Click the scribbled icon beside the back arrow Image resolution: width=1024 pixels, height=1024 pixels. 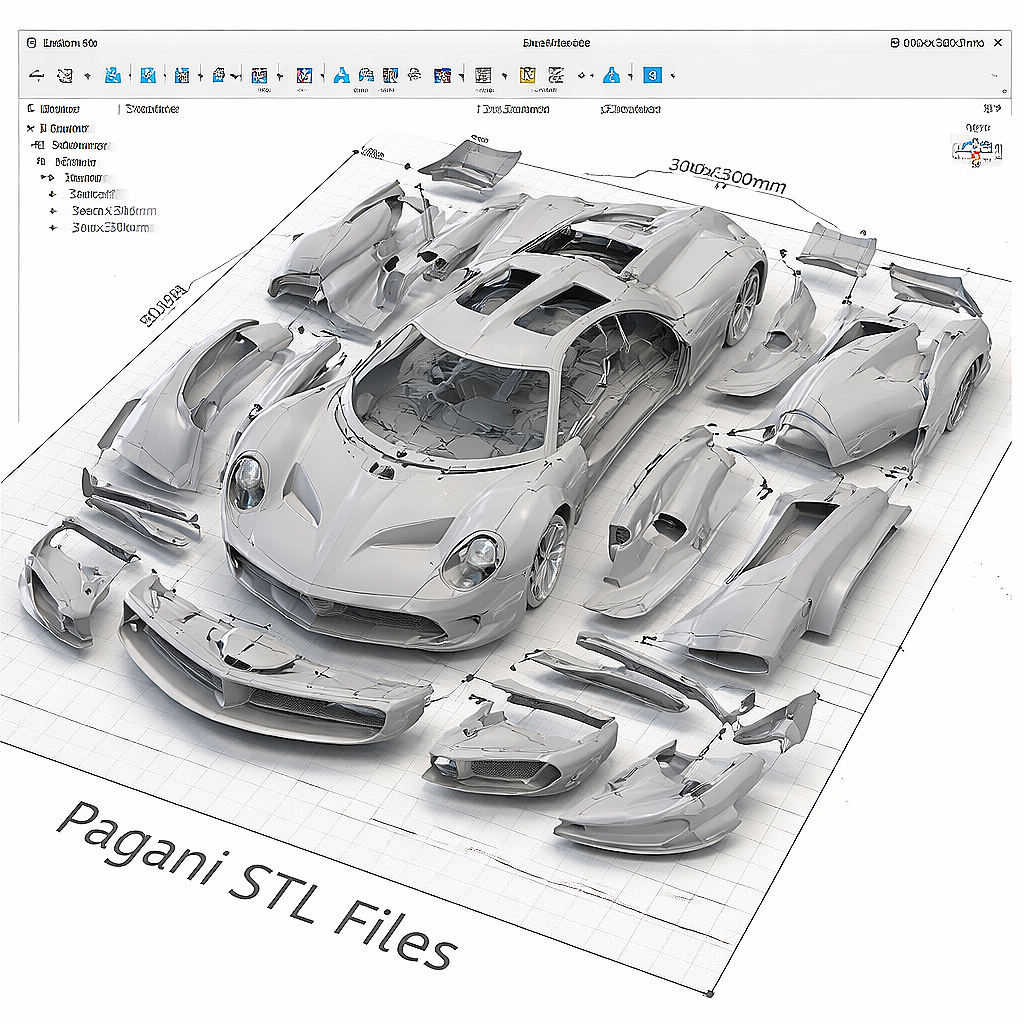65,75
